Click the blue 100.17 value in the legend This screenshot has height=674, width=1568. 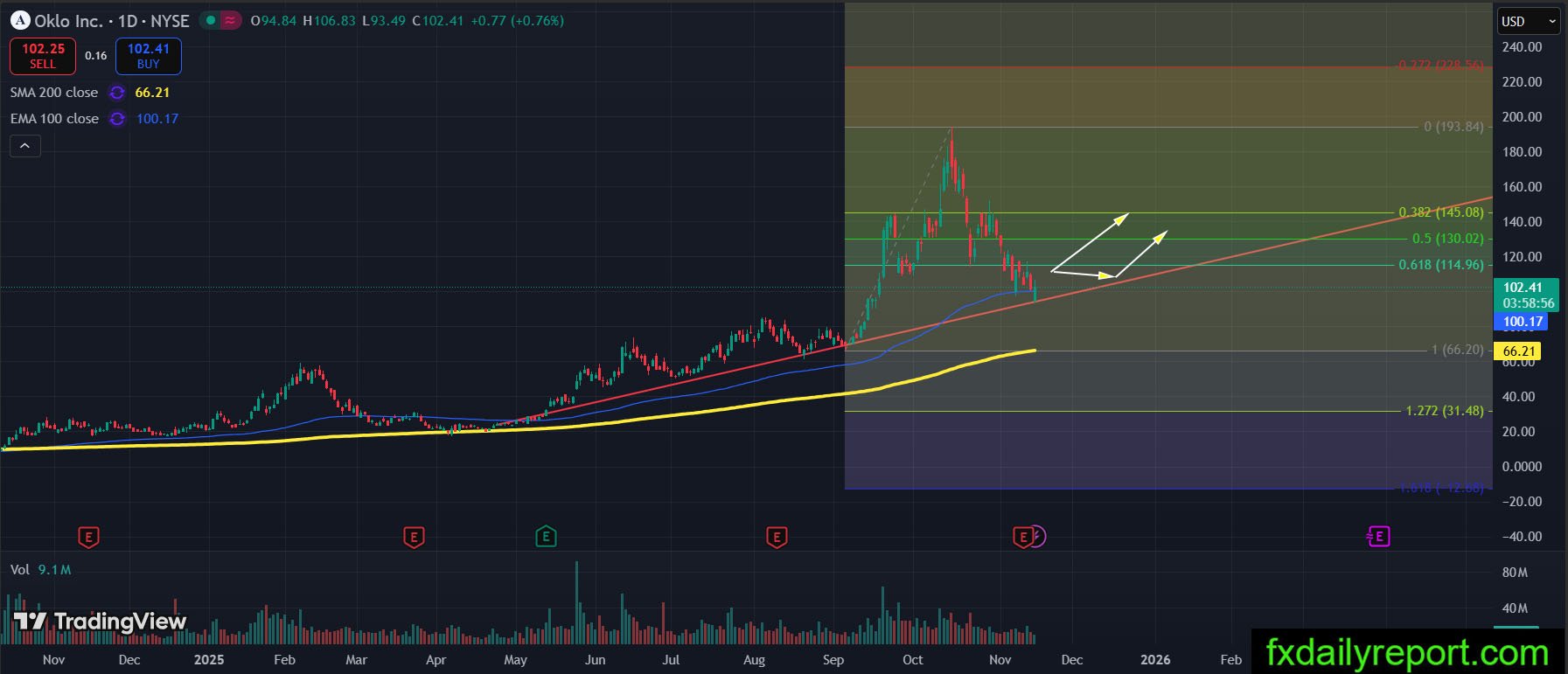pyautogui.click(x=157, y=119)
